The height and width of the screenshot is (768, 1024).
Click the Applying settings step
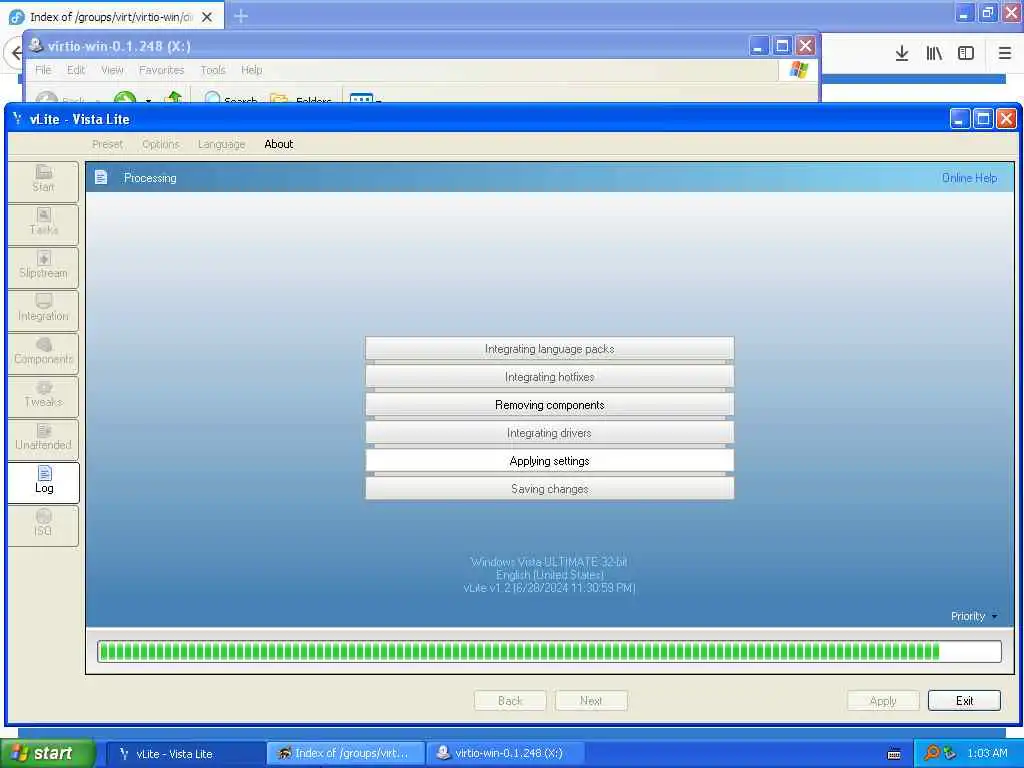pos(549,461)
